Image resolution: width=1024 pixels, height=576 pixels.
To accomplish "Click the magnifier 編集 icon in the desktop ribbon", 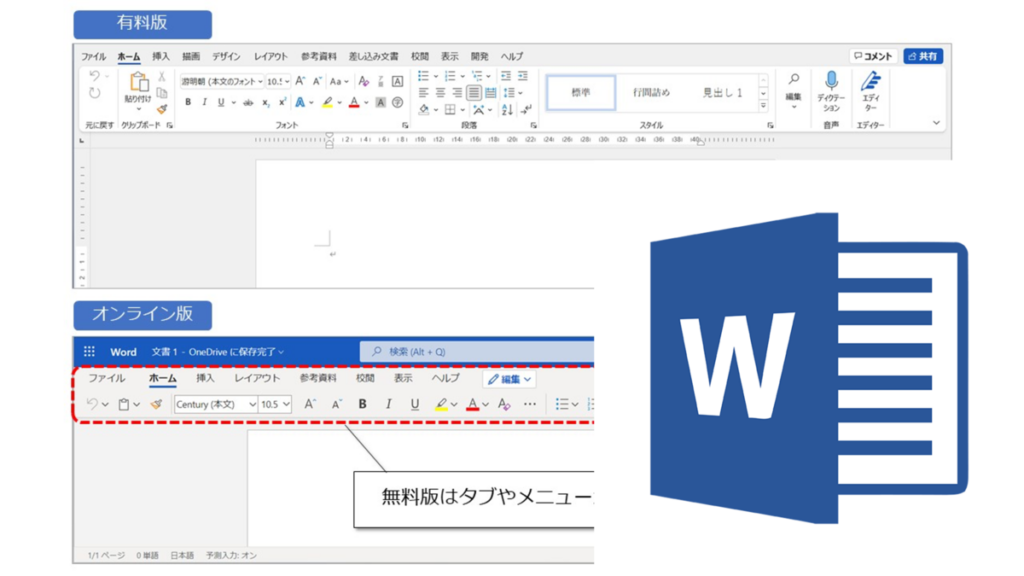I will coord(793,81).
